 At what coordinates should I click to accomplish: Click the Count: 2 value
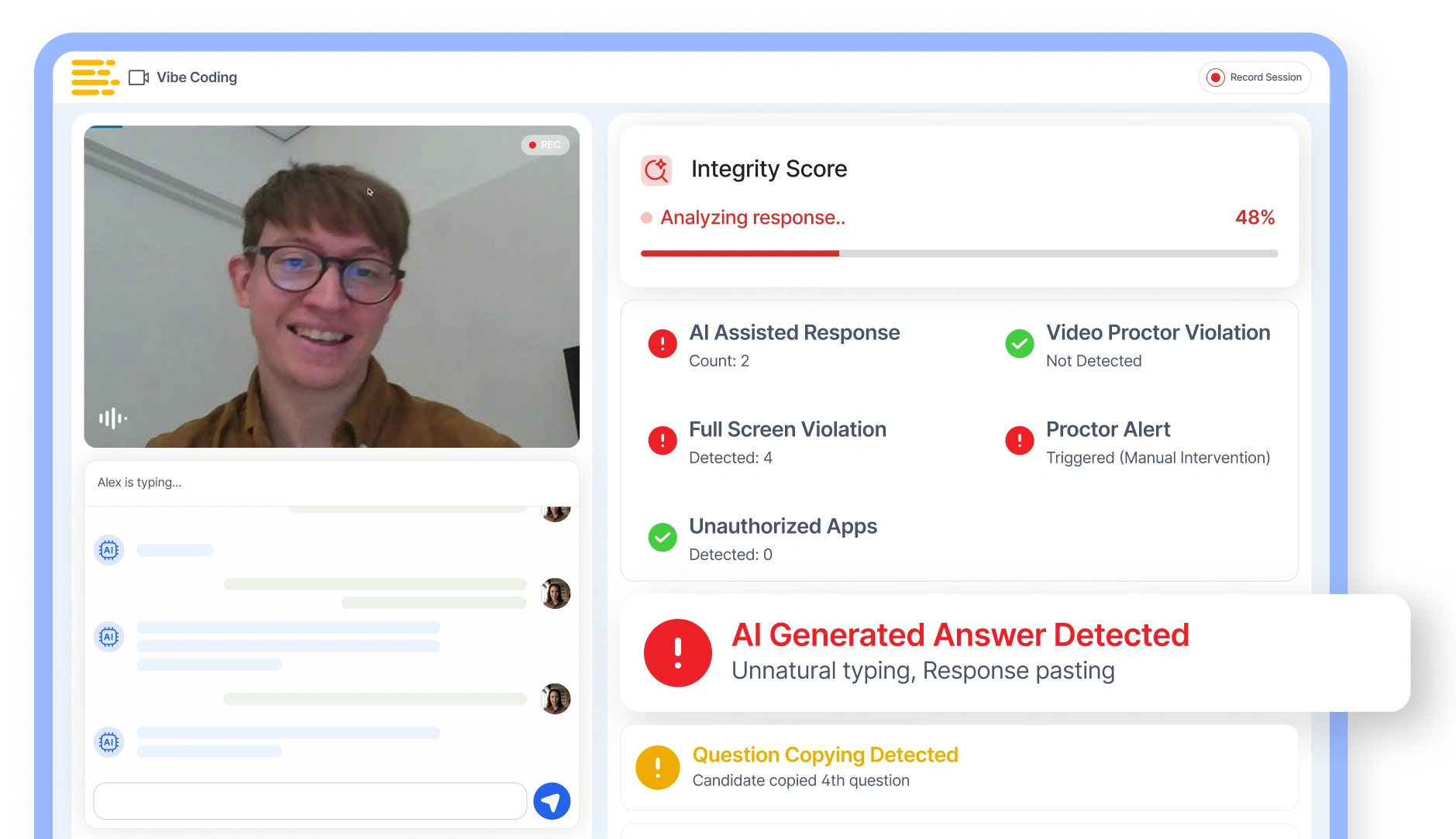pos(719,361)
